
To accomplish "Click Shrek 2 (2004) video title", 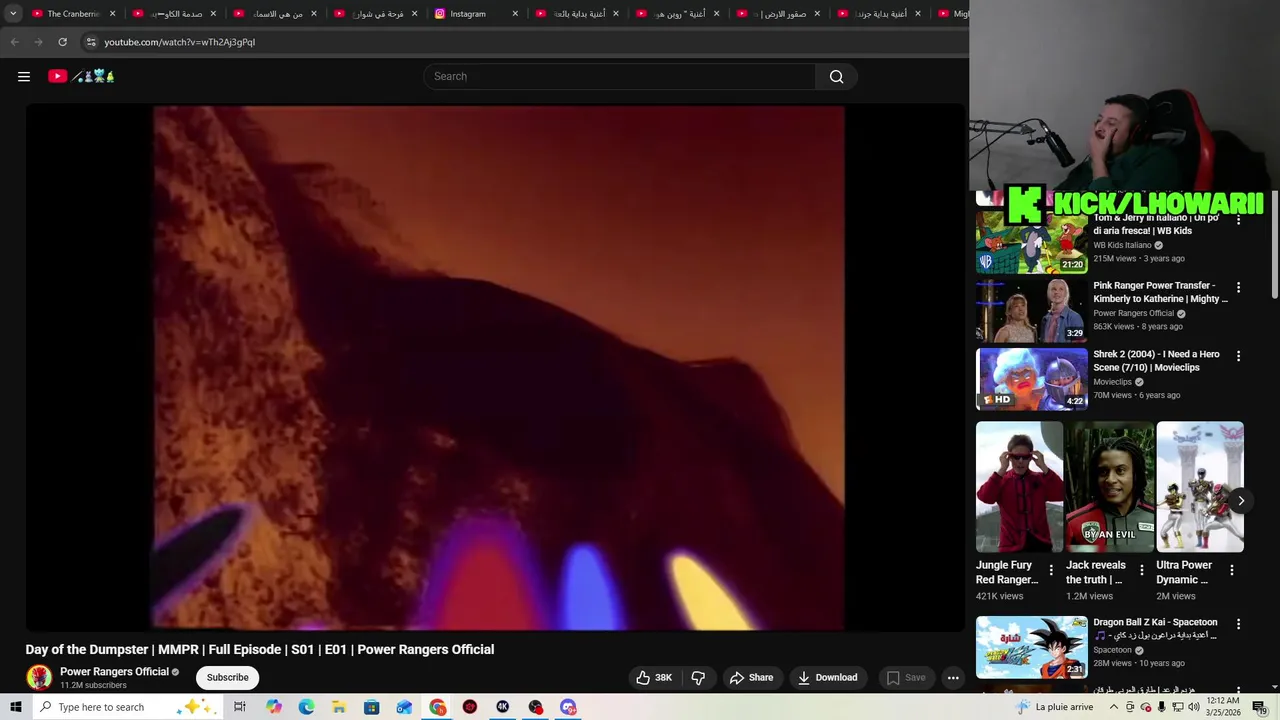I will pyautogui.click(x=1156, y=360).
